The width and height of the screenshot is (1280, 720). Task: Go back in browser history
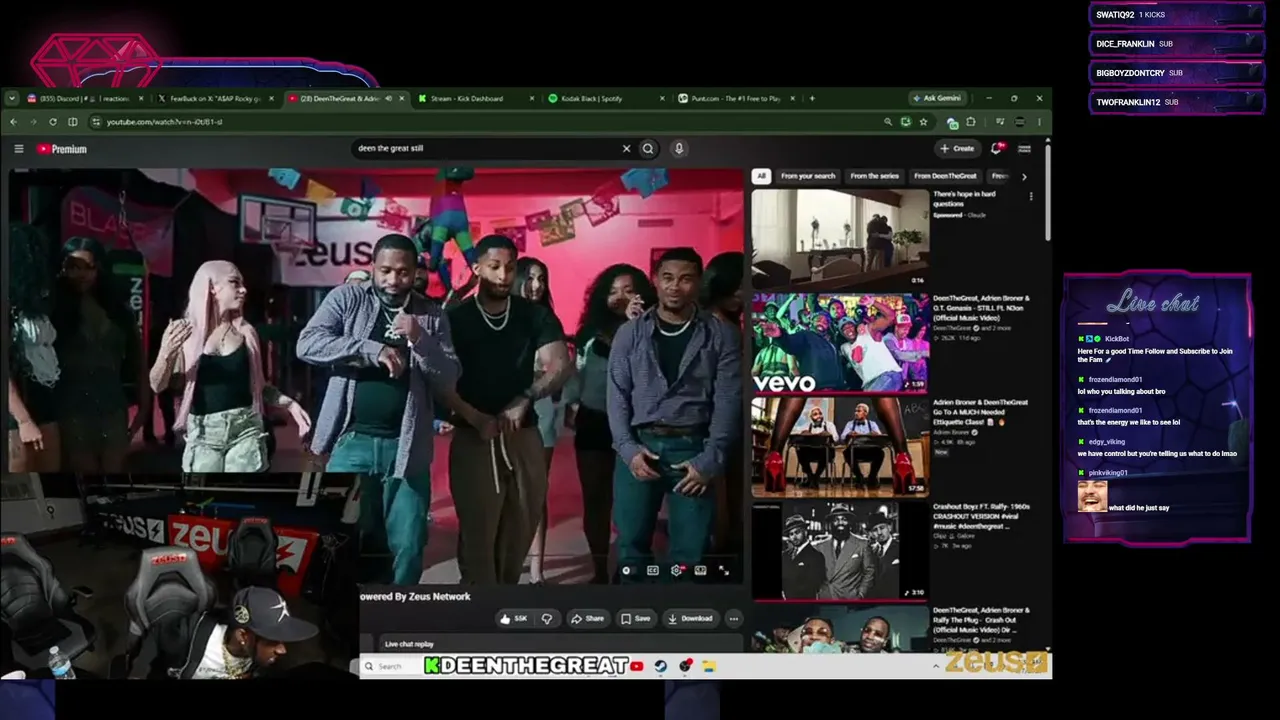(14, 122)
